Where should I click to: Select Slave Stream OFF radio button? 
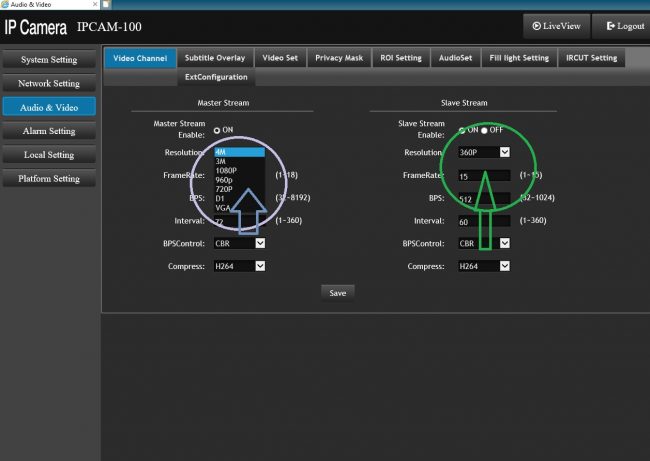(x=484, y=130)
